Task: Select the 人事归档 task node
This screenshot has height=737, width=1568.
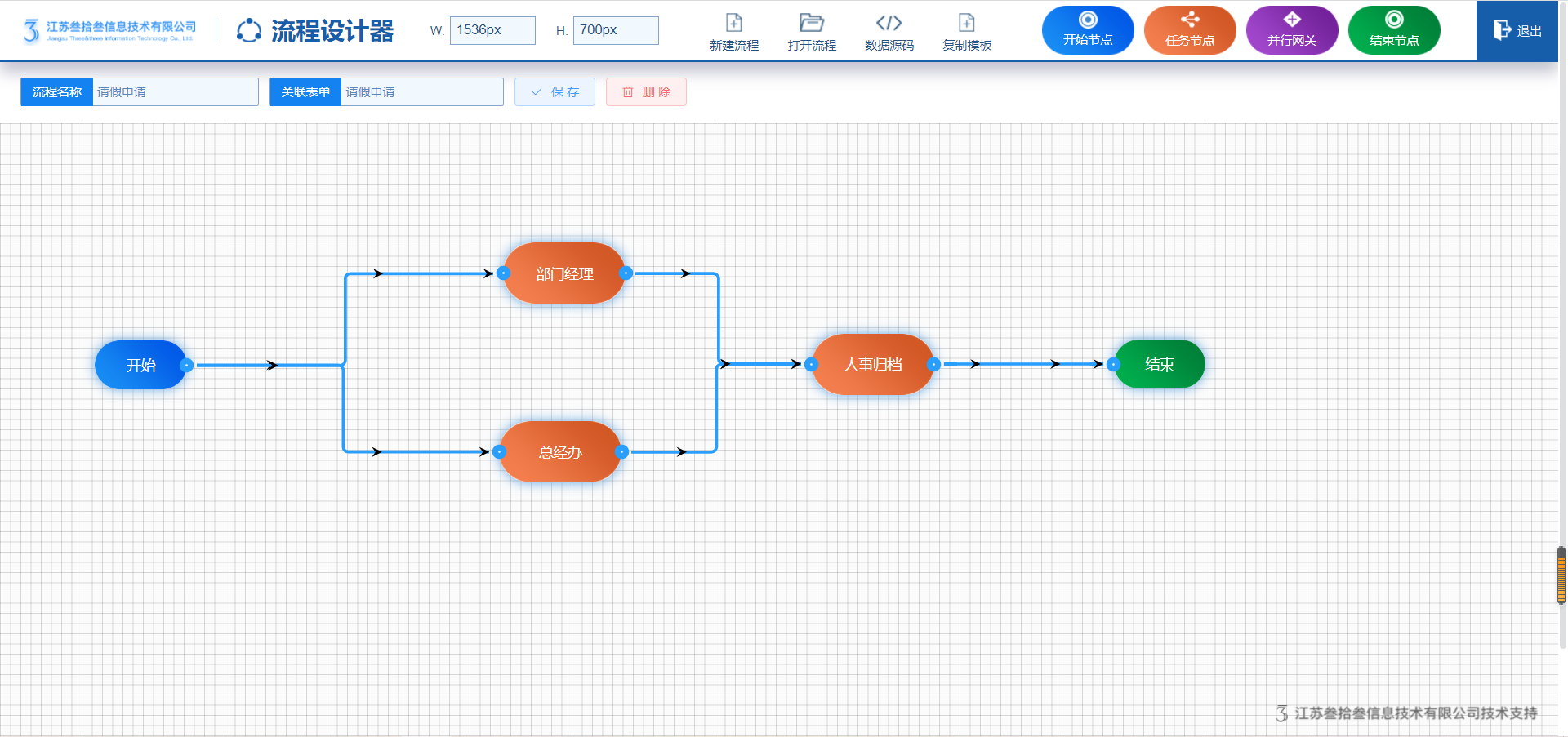Action: pos(872,365)
